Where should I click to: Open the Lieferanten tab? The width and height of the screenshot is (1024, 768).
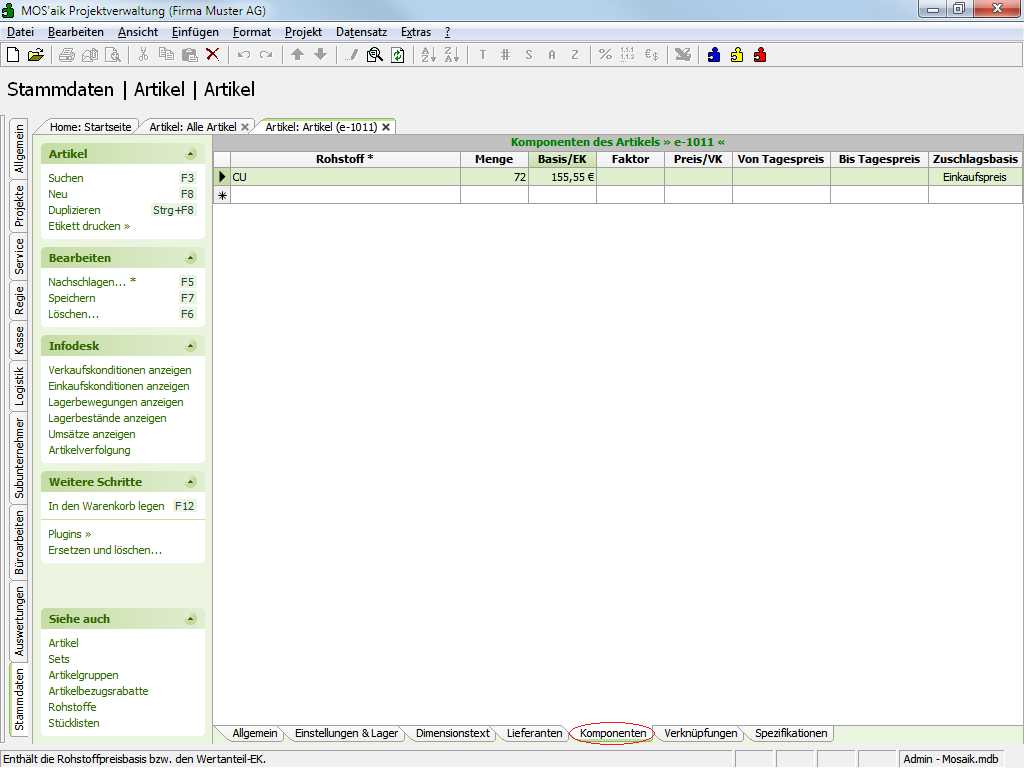tap(534, 733)
